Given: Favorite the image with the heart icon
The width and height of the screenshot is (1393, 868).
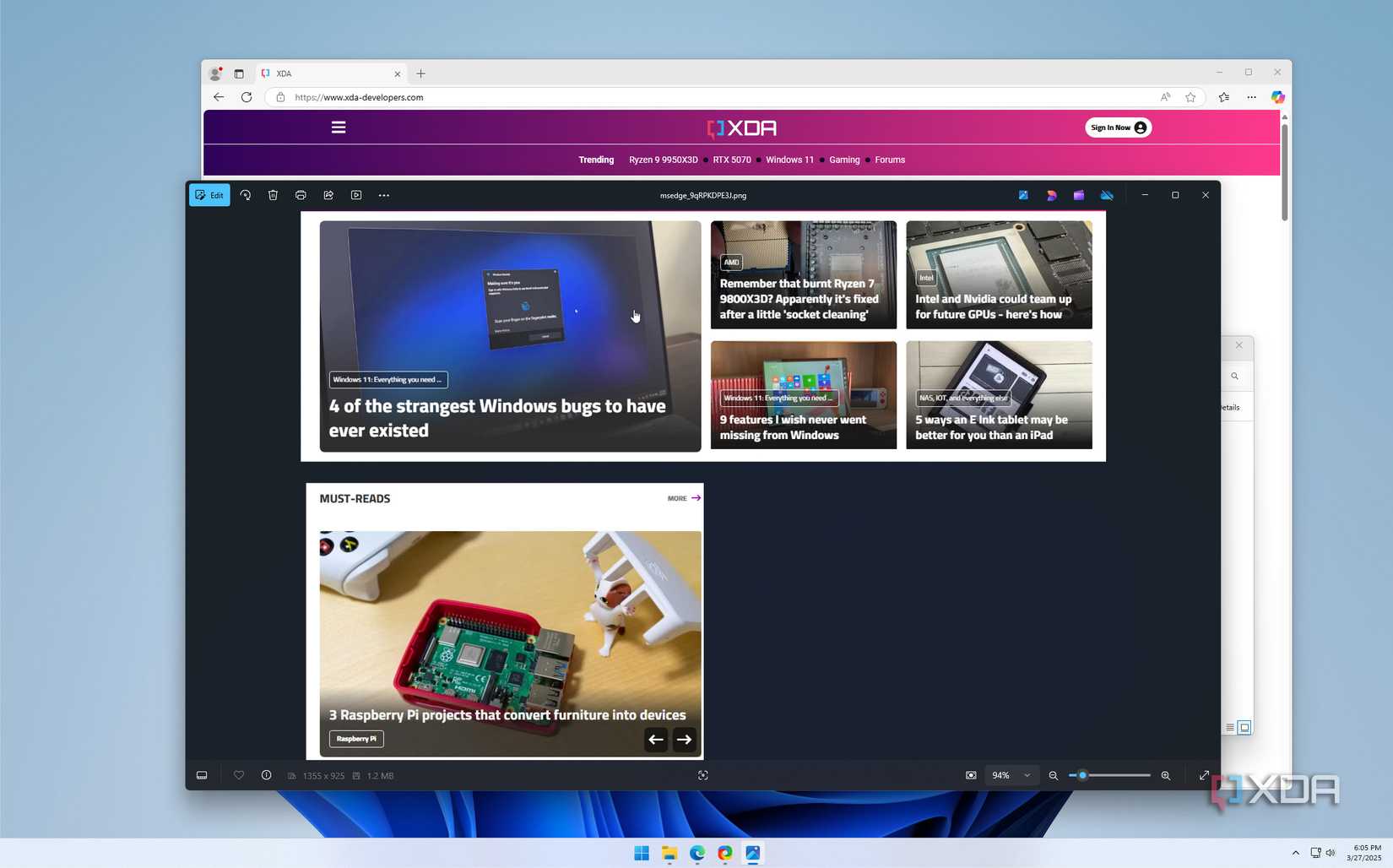Looking at the screenshot, I should pyautogui.click(x=239, y=775).
